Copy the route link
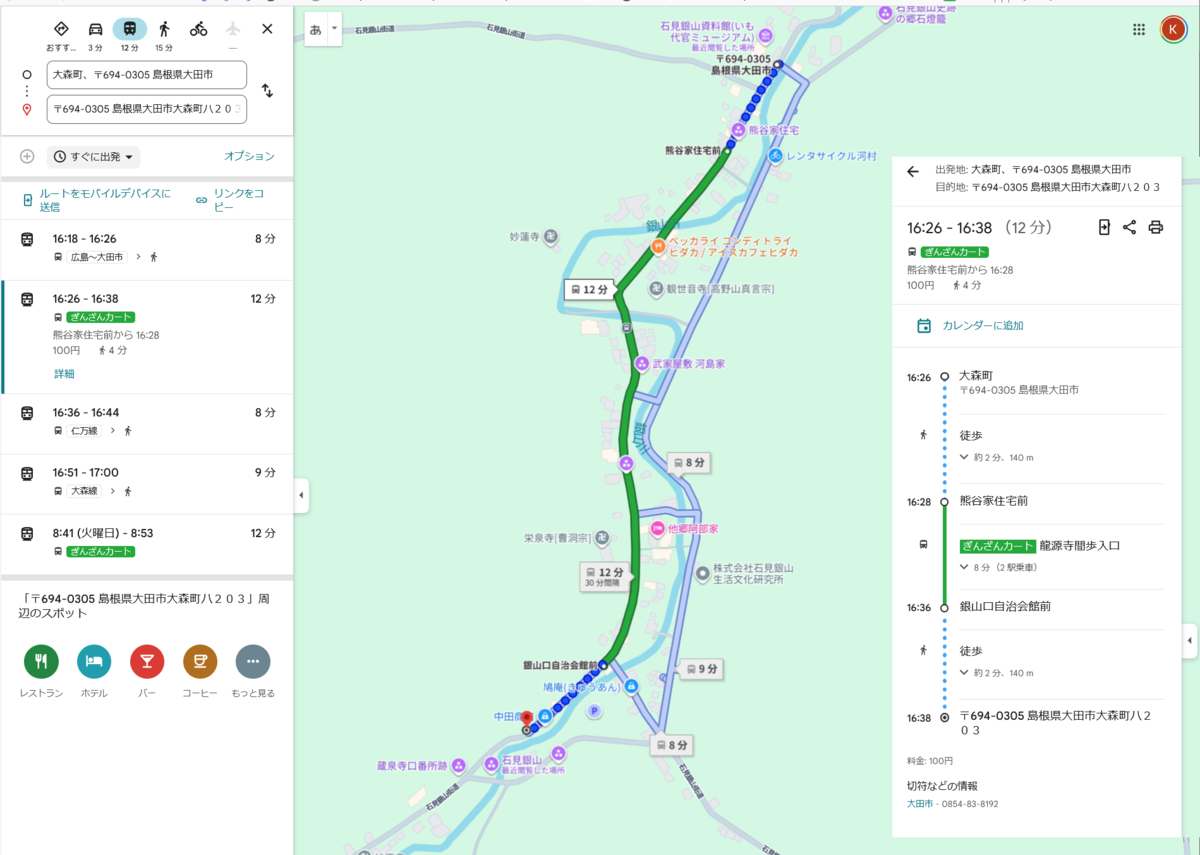The width and height of the screenshot is (1200, 855). click(x=230, y=200)
